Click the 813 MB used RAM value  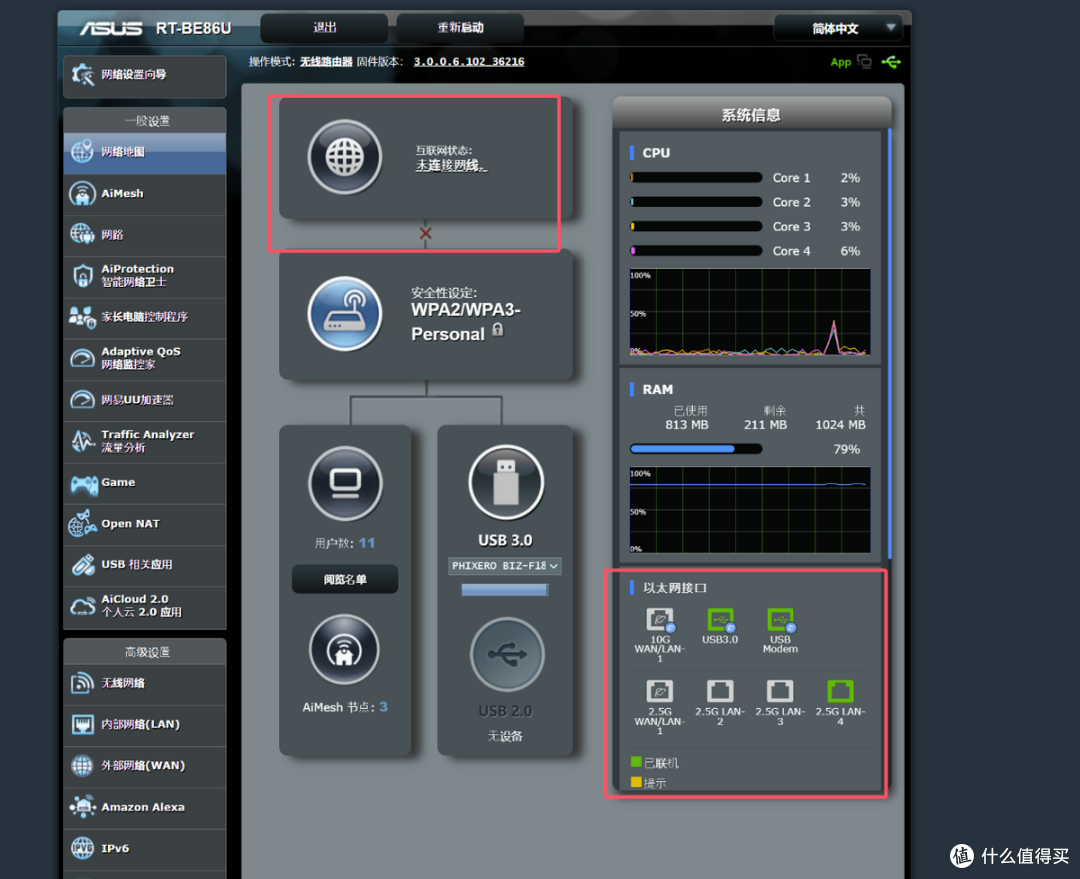click(x=687, y=425)
